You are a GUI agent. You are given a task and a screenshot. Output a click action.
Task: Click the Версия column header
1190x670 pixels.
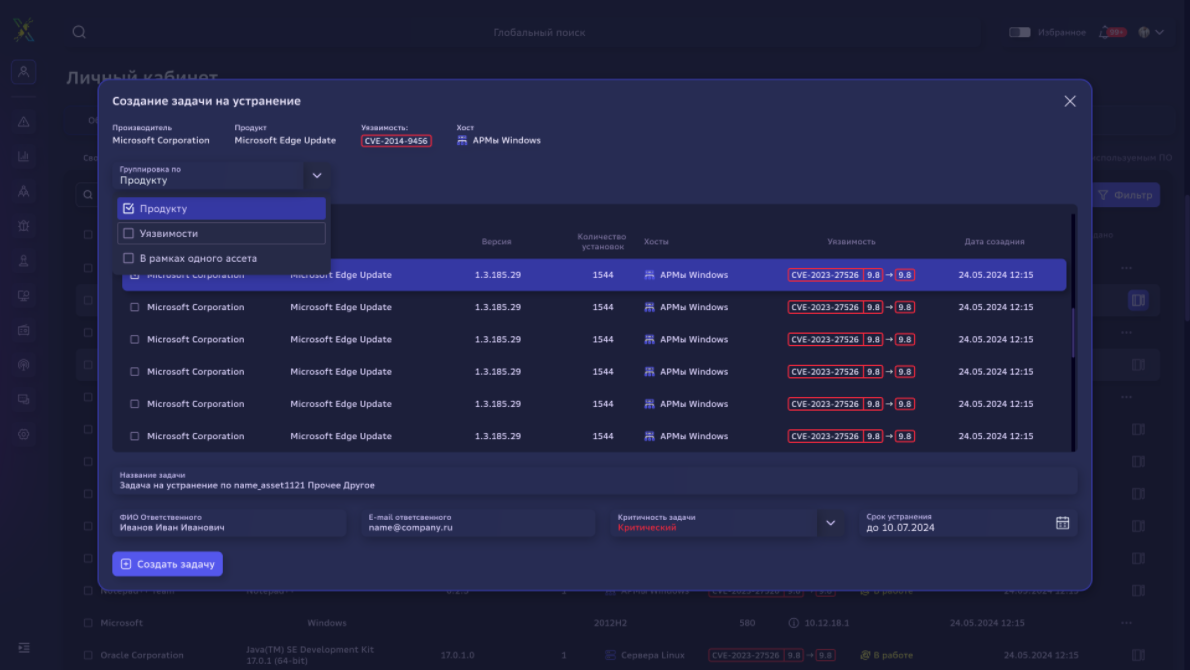[x=496, y=241]
